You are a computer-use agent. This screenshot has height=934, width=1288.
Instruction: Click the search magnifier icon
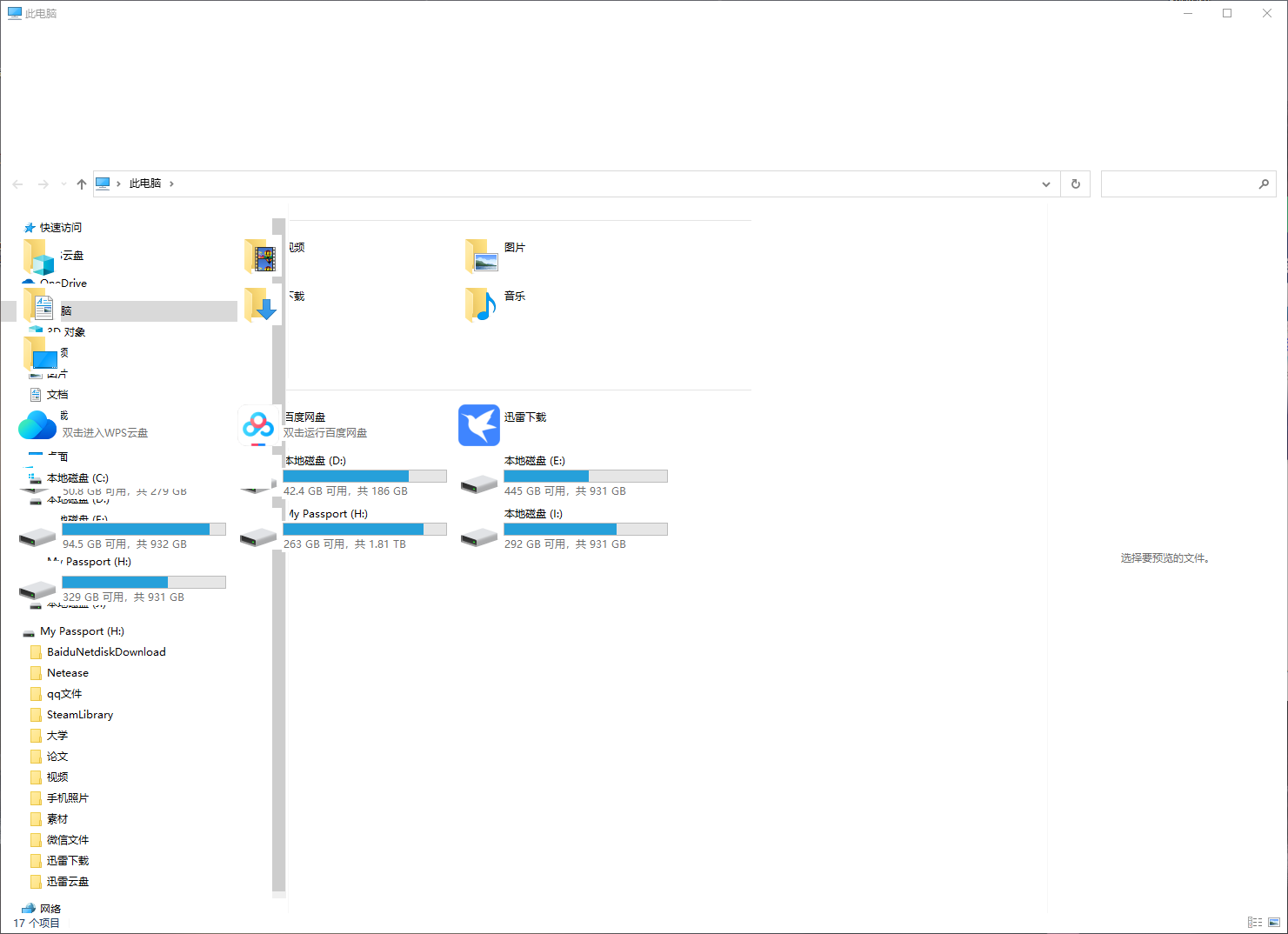click(1264, 184)
